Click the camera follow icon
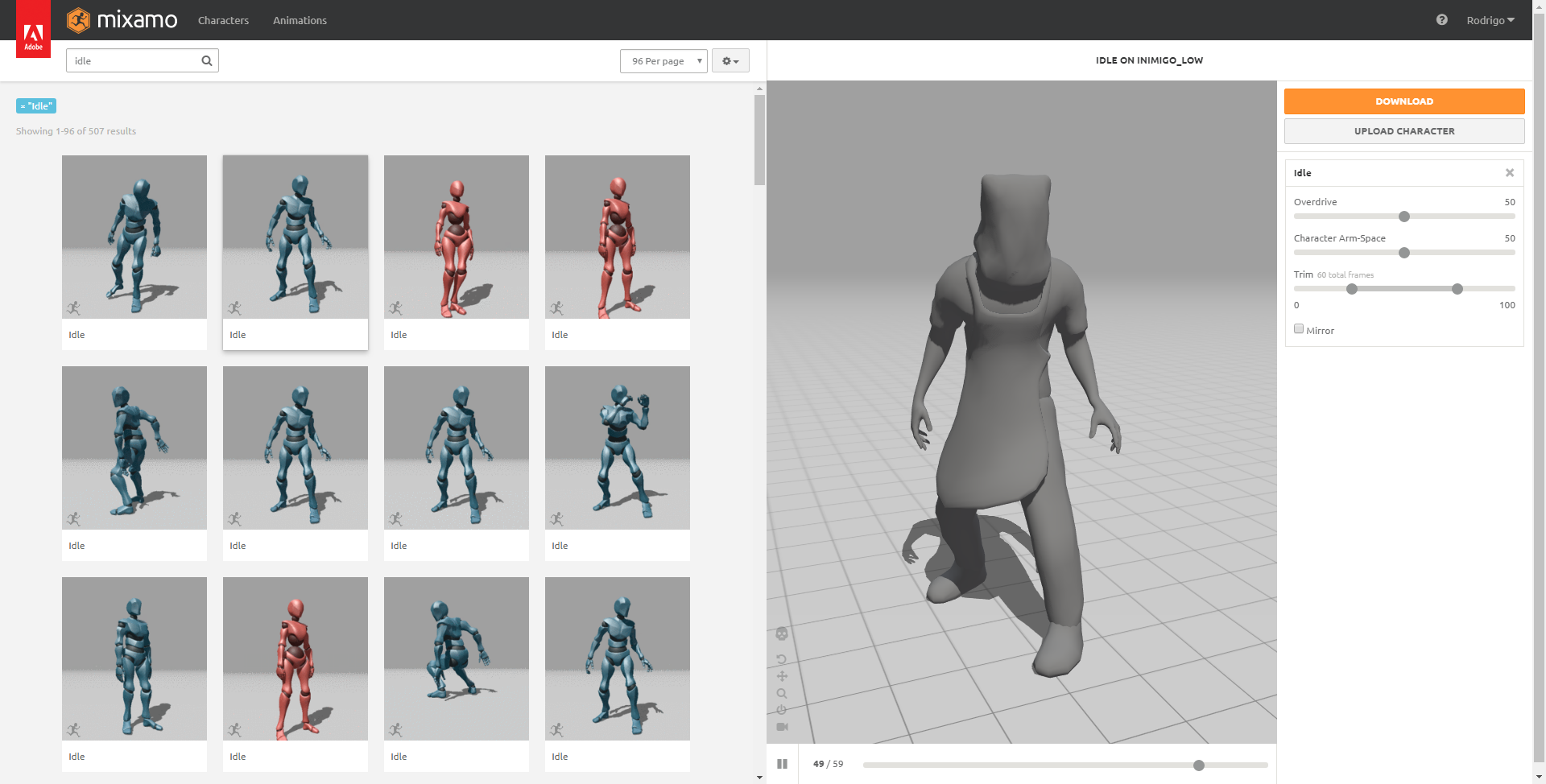The image size is (1546, 784). point(782,727)
